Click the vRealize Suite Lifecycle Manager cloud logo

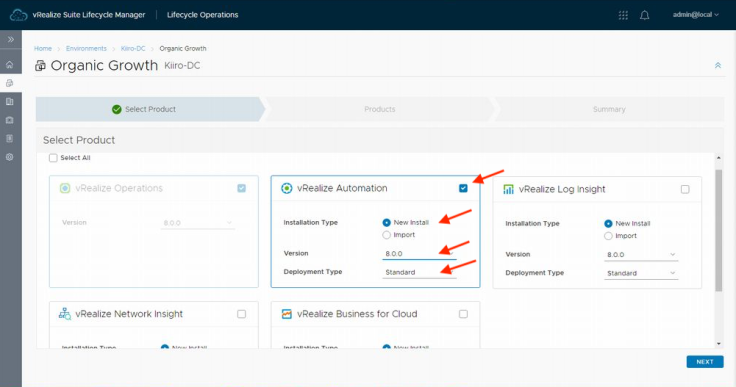click(18, 15)
